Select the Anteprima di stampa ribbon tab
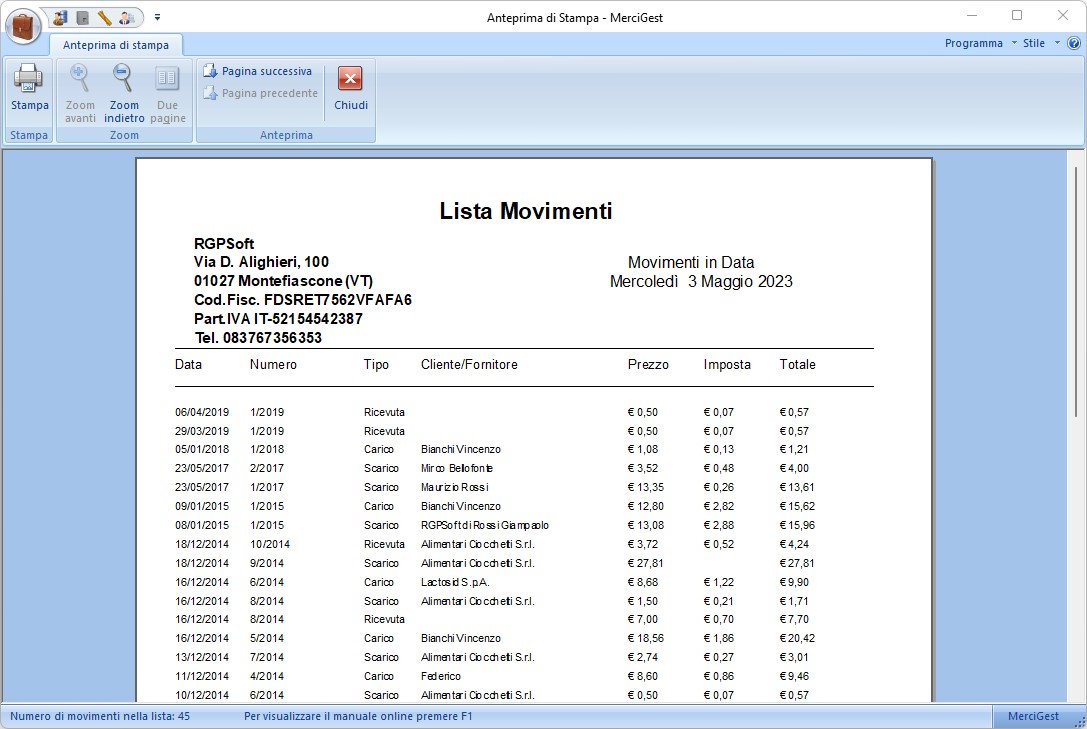1087x729 pixels. 116,45
